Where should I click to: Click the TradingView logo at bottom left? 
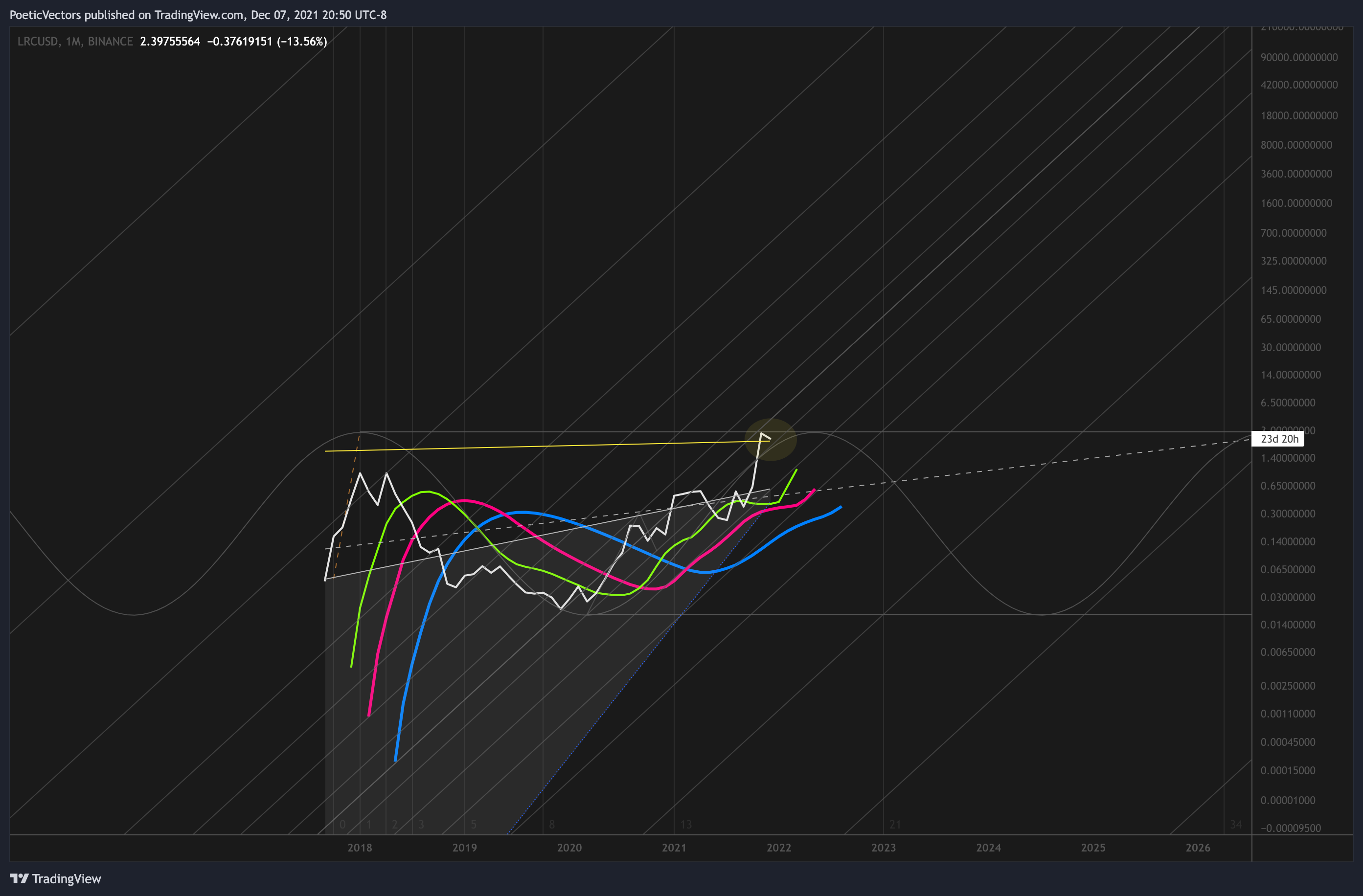[55, 878]
